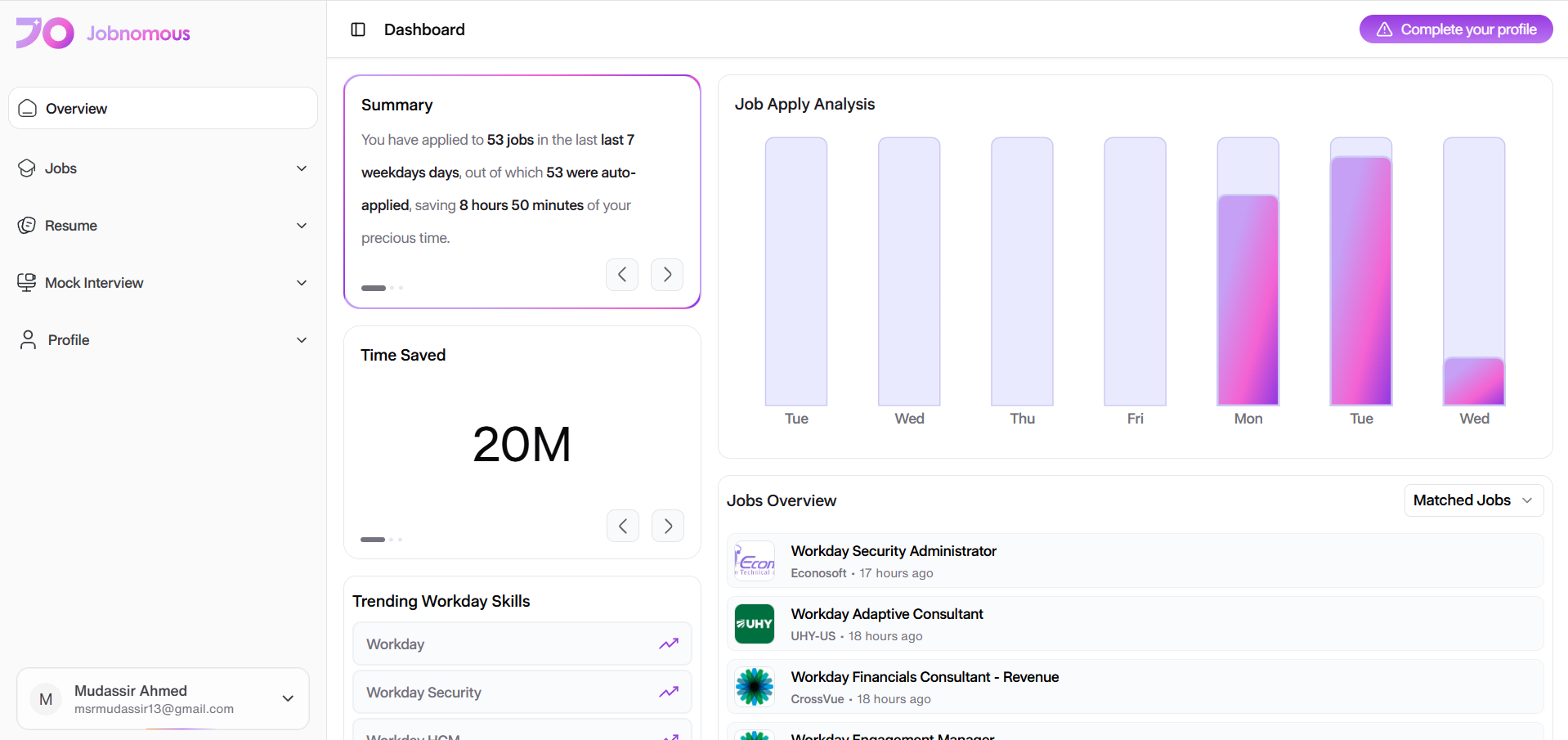
Task: Go to next Summary slide
Action: 667,275
